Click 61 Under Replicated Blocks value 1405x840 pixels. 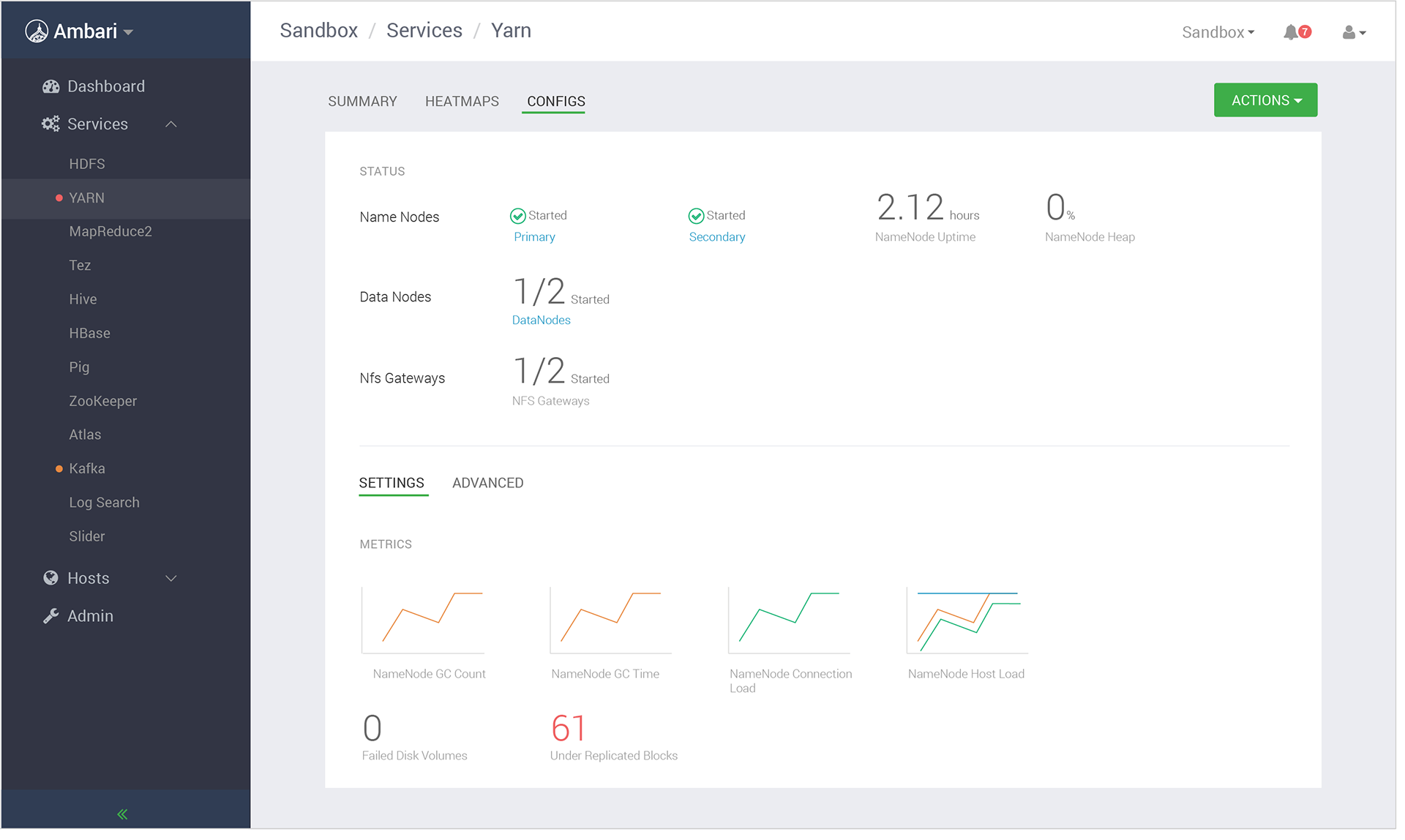tap(569, 728)
